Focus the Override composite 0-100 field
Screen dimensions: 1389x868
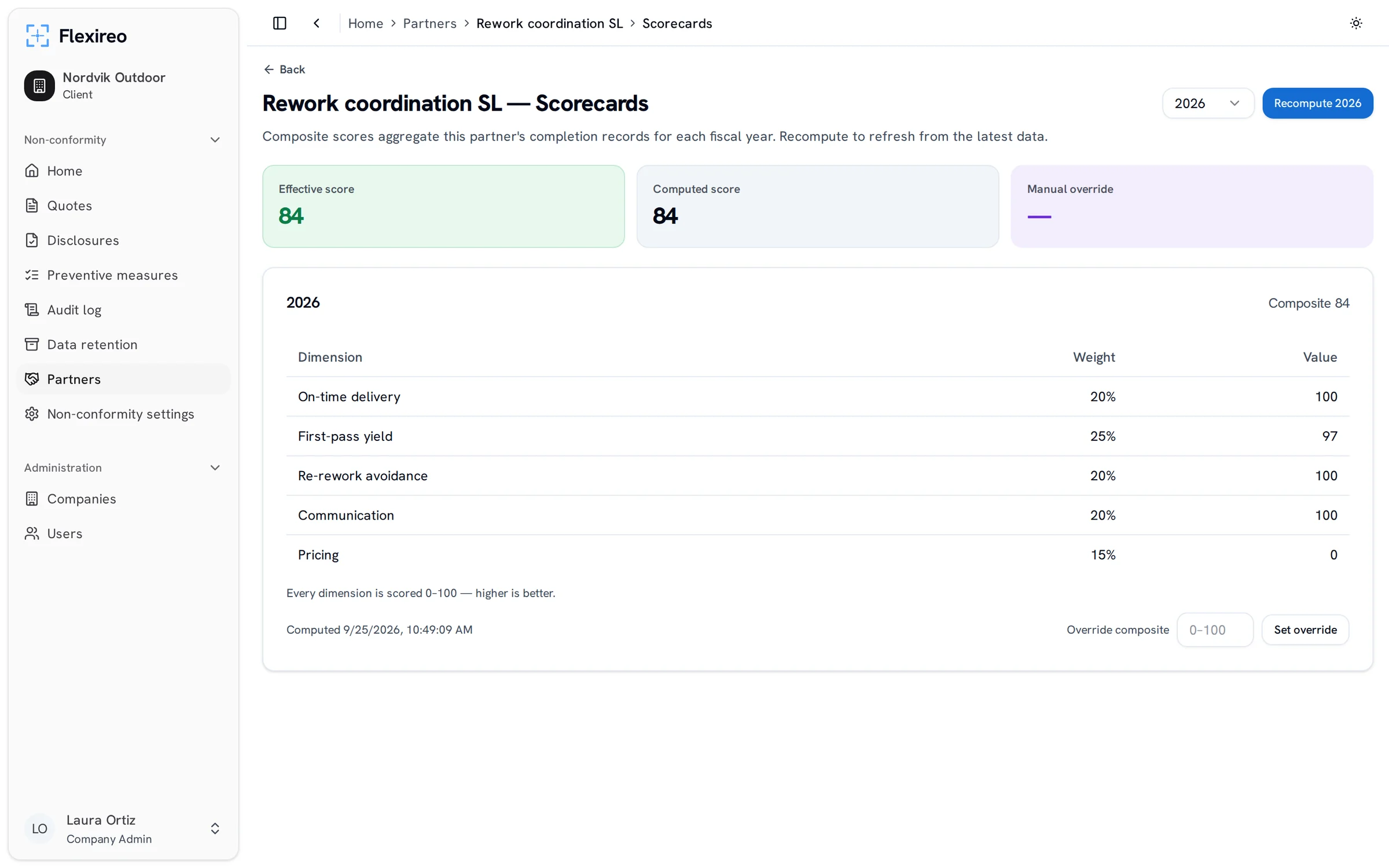point(1215,630)
